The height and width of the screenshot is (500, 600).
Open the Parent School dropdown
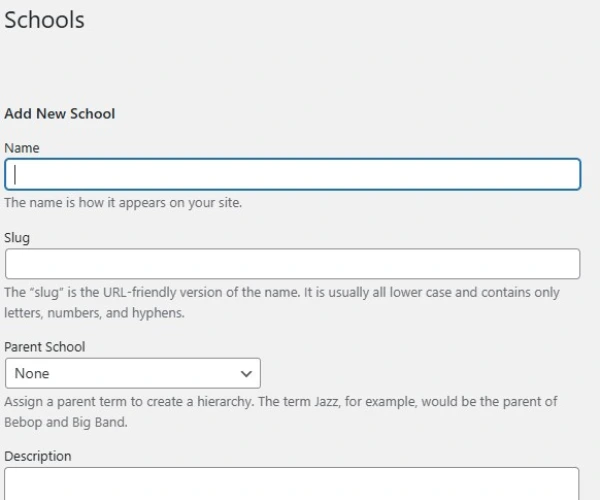click(x=132, y=373)
